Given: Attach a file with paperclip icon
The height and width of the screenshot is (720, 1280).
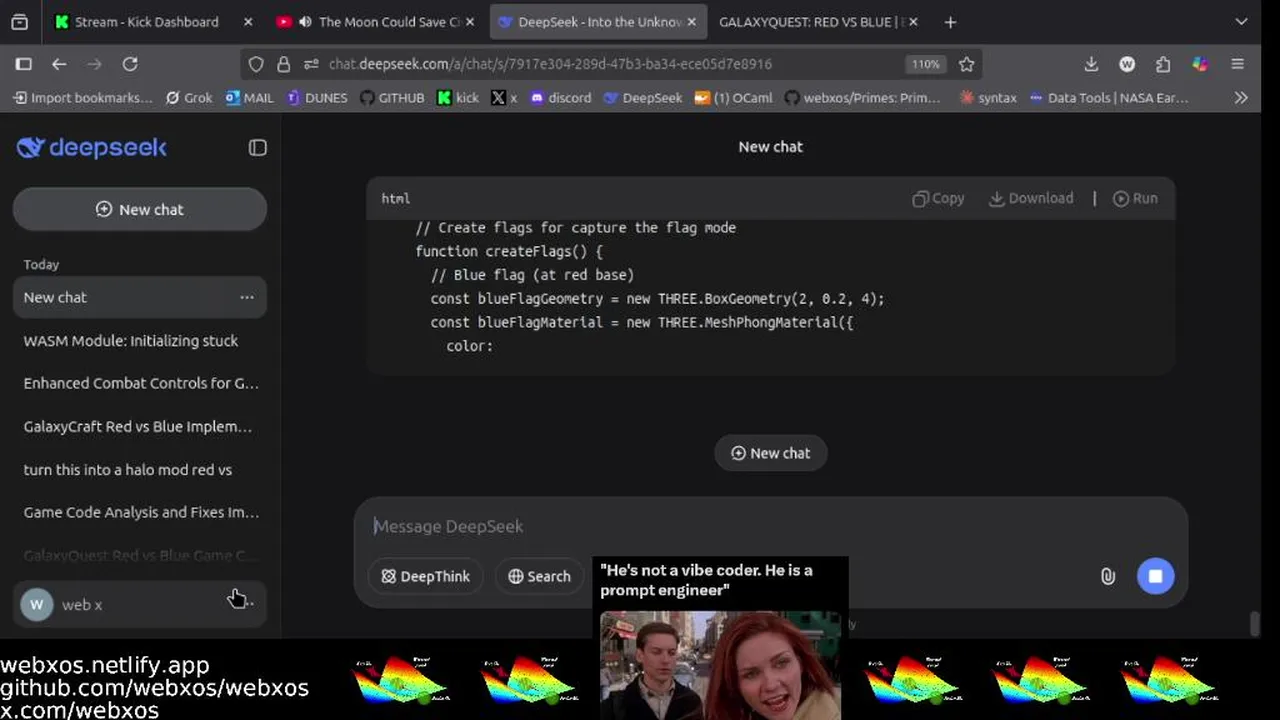Looking at the screenshot, I should [1108, 576].
